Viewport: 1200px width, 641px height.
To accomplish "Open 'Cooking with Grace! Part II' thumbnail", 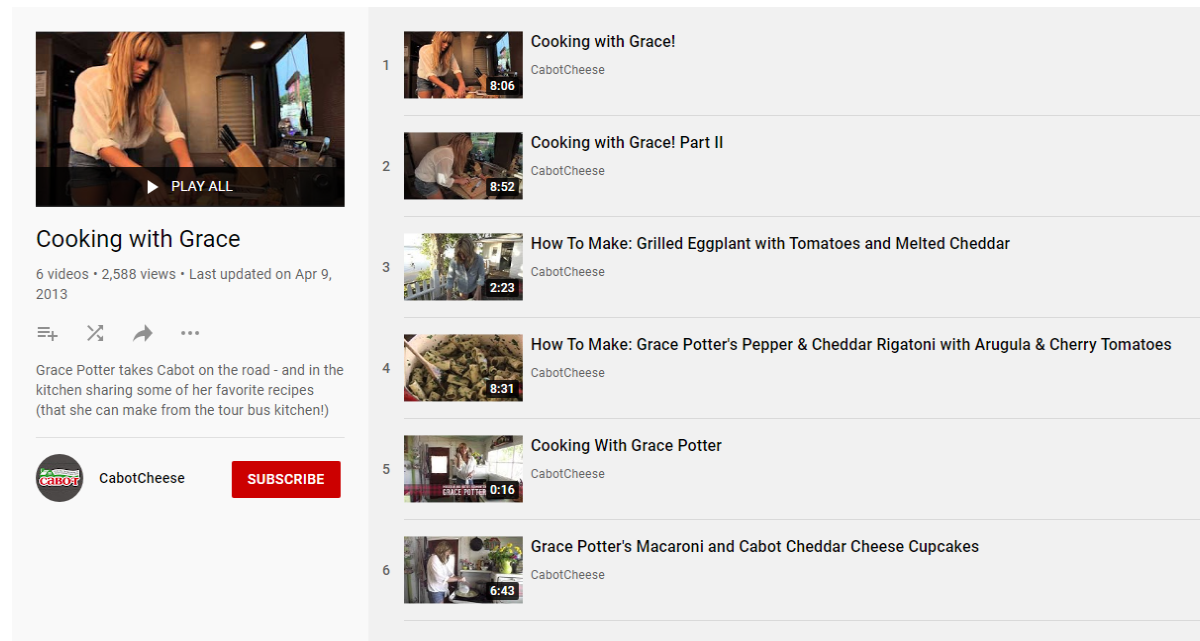I will tap(463, 166).
